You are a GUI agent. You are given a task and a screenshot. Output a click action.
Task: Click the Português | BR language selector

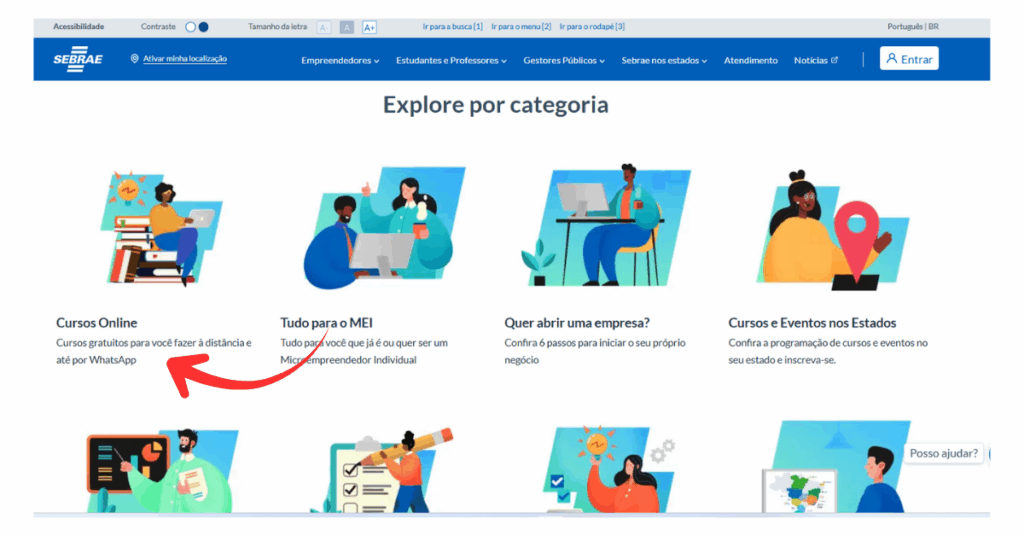point(913,27)
